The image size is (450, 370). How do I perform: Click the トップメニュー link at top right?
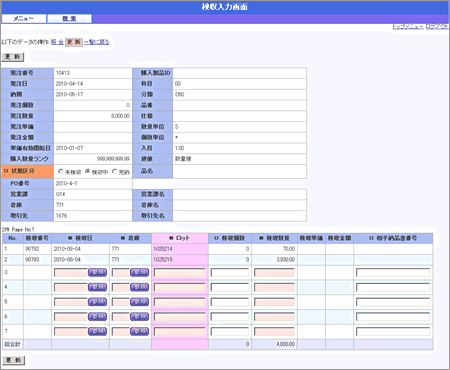coord(408,26)
